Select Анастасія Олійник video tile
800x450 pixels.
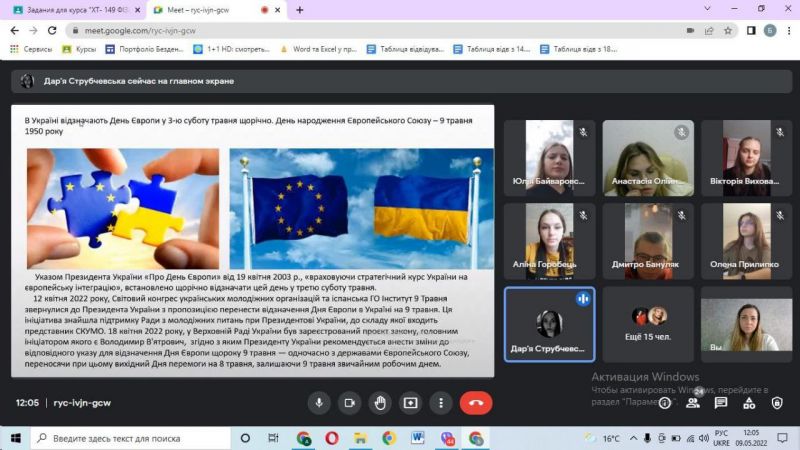(648, 158)
